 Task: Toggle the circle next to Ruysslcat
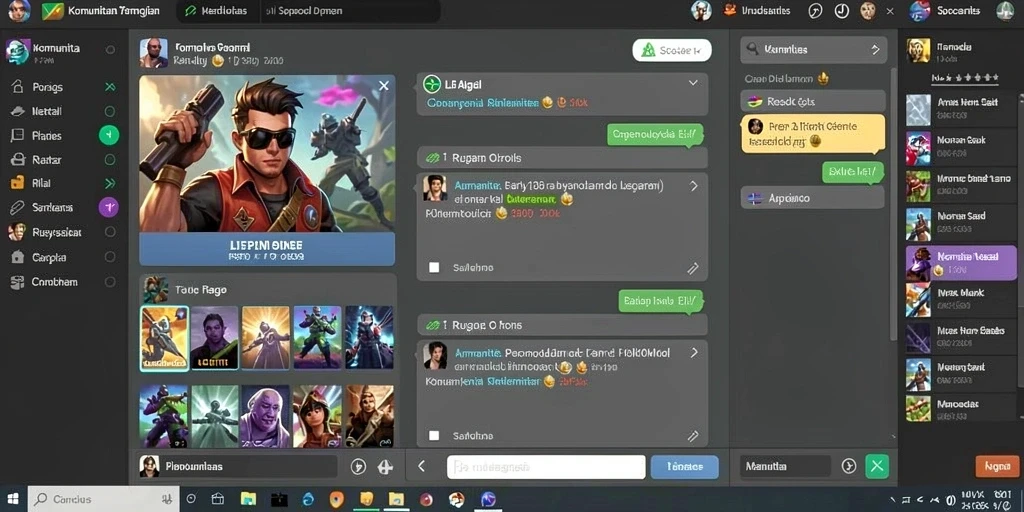point(110,232)
